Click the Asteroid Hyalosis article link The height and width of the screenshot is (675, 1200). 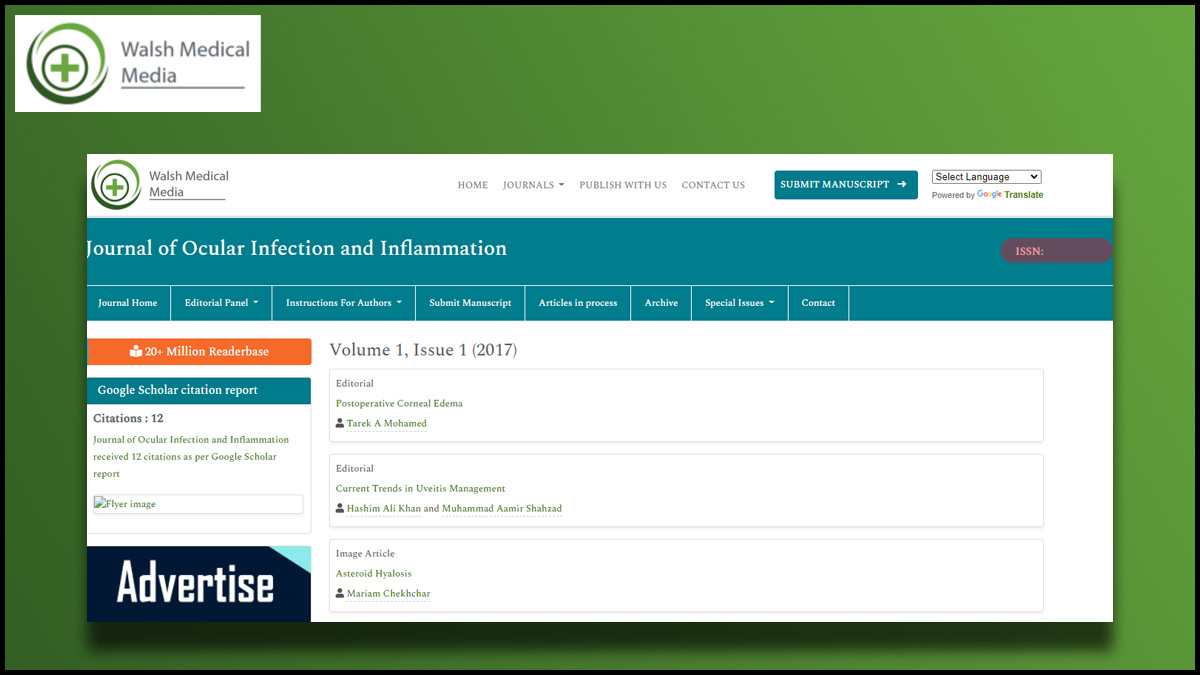(x=373, y=574)
